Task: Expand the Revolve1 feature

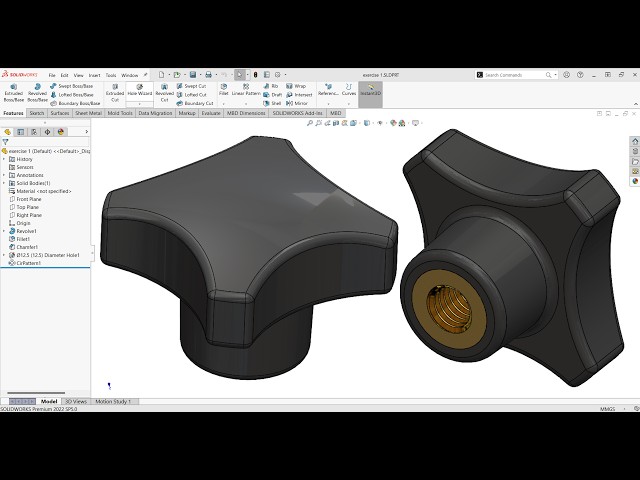Action: click(4, 231)
